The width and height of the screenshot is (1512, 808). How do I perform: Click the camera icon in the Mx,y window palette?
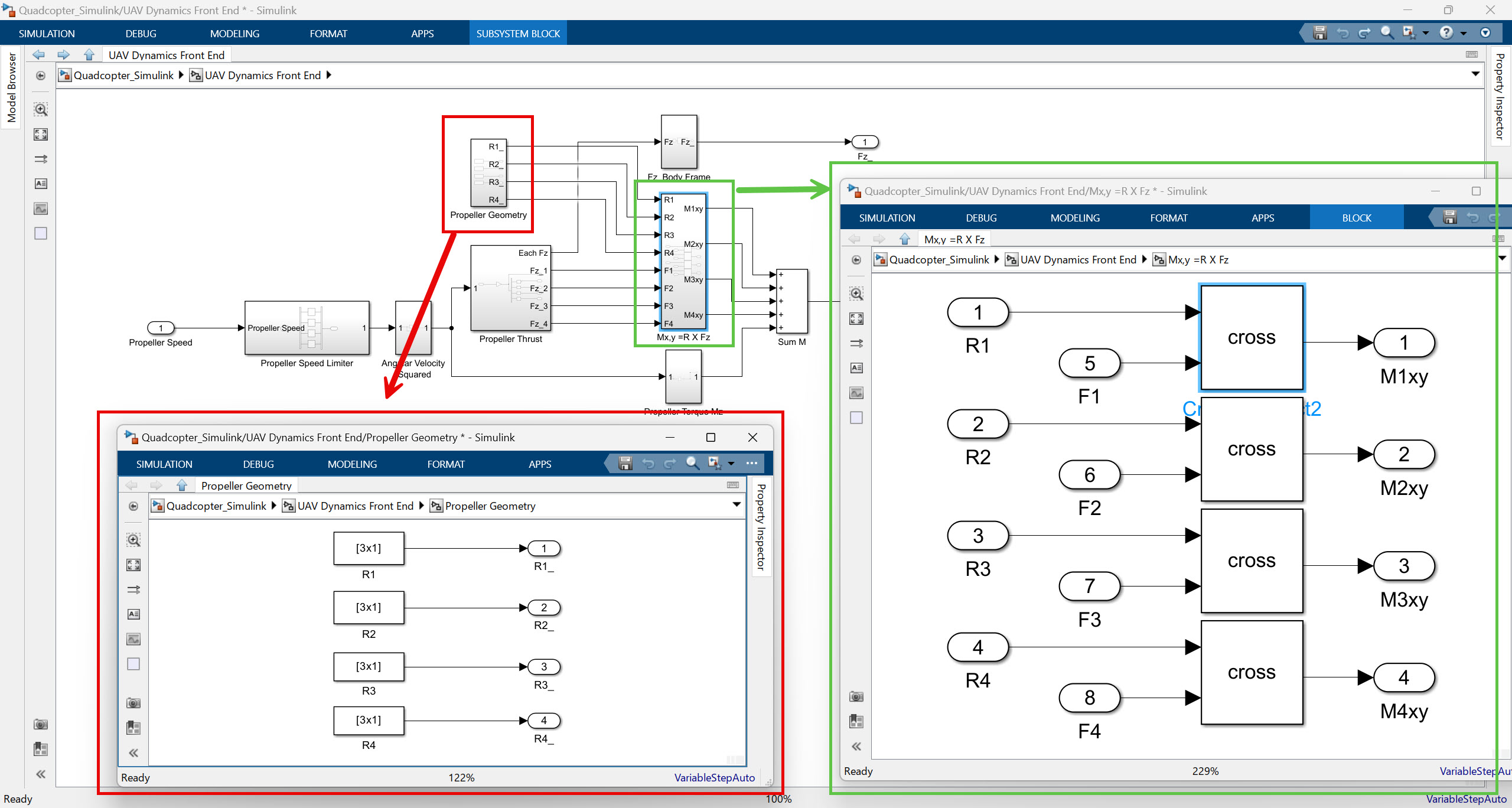(x=856, y=696)
